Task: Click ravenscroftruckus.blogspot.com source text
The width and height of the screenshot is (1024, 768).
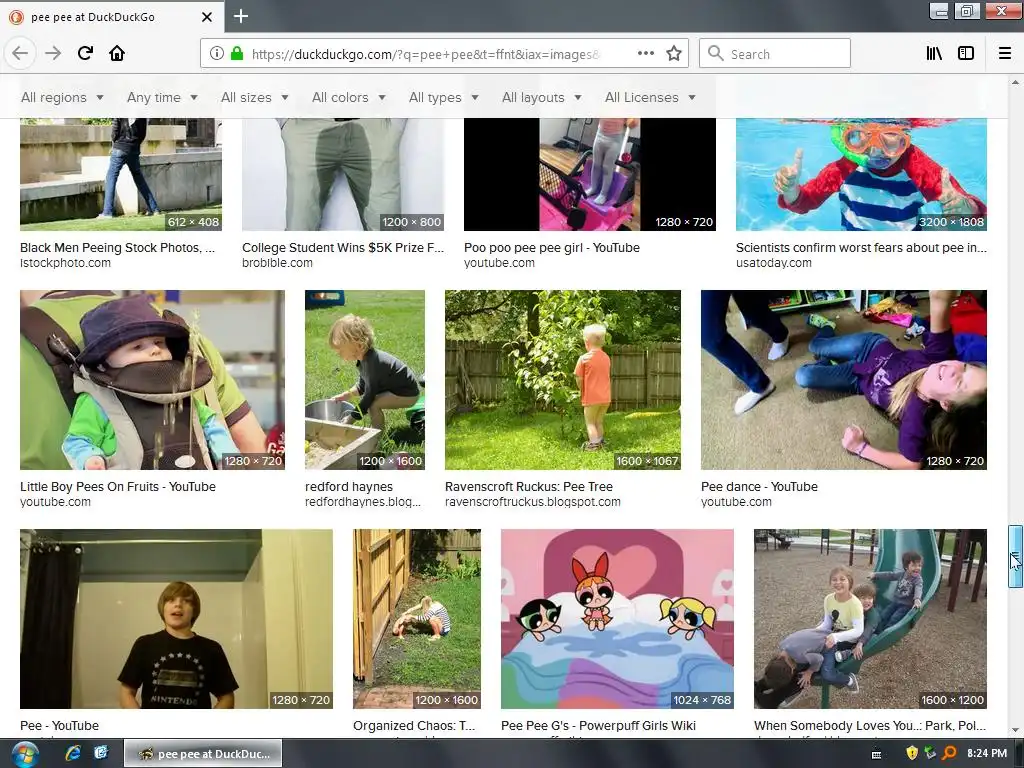Action: coord(533,502)
